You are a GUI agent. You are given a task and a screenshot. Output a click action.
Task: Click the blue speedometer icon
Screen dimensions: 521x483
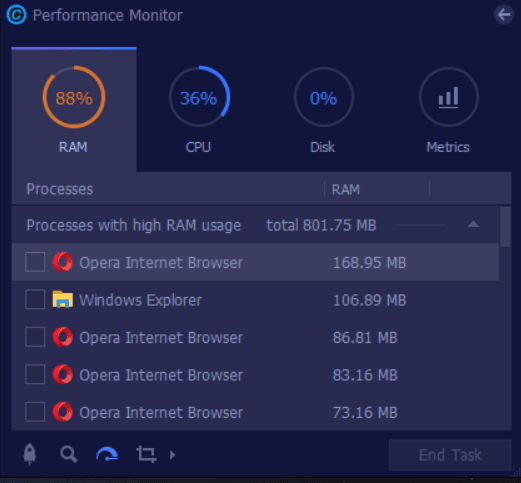tap(107, 454)
